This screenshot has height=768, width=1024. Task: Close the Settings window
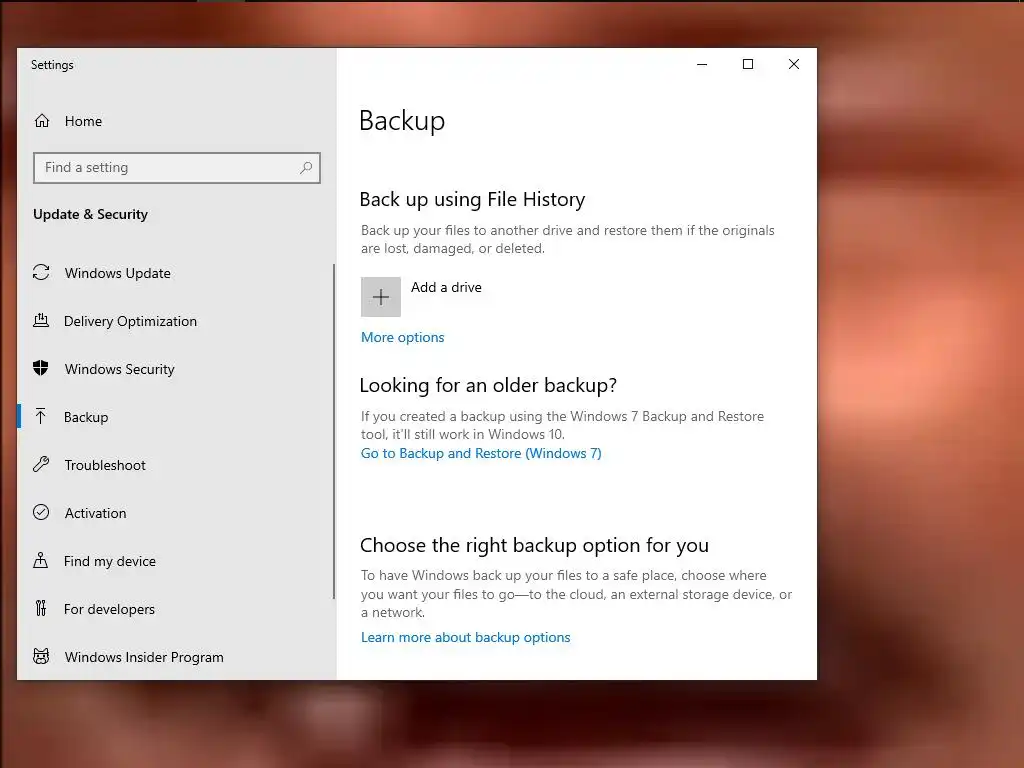click(793, 64)
